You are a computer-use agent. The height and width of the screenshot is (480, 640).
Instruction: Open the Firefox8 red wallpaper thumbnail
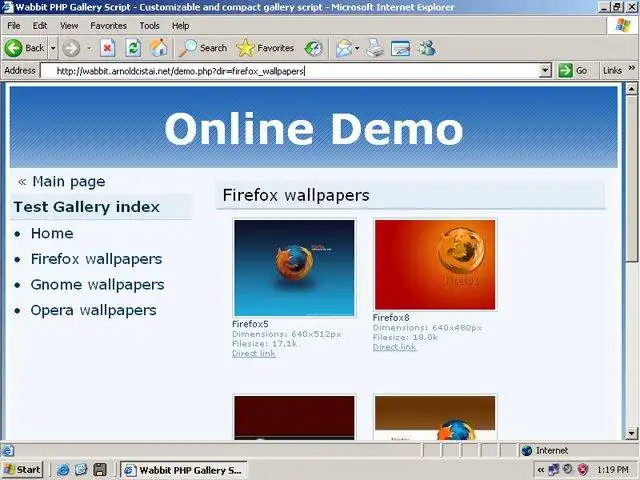pos(435,264)
